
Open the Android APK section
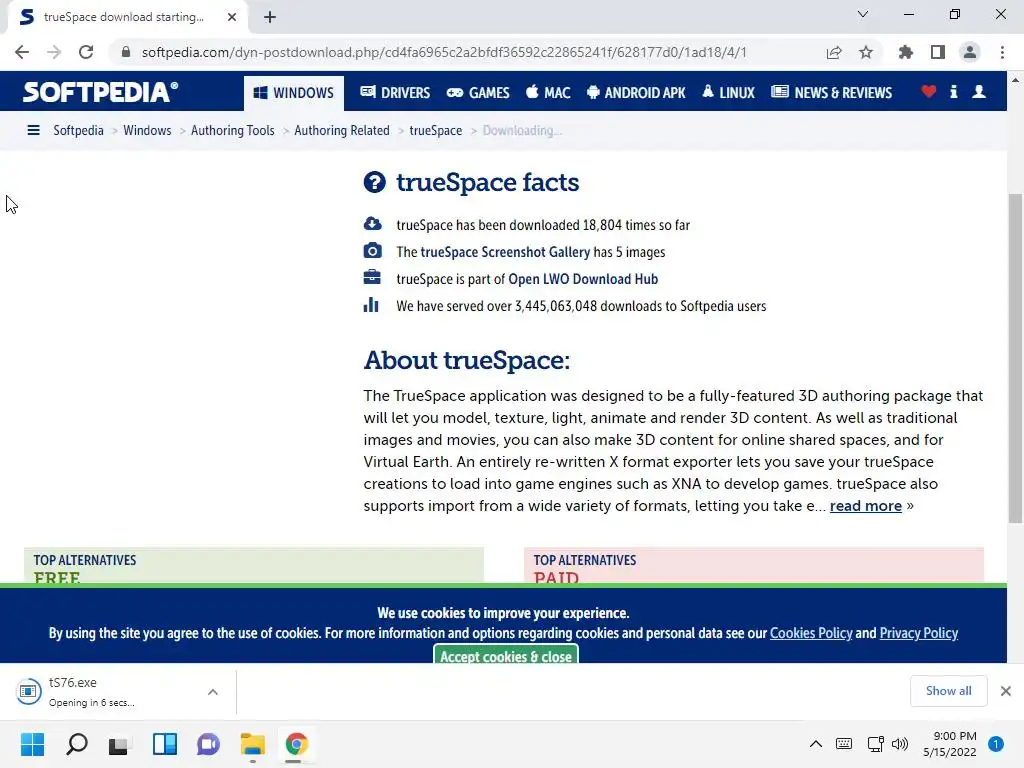(x=636, y=93)
